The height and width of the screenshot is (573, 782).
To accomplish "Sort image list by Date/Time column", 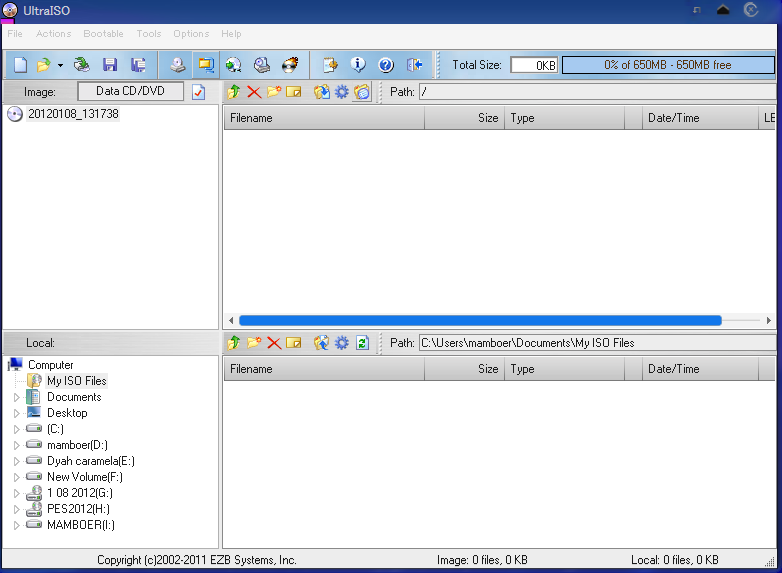I will pyautogui.click(x=700, y=118).
